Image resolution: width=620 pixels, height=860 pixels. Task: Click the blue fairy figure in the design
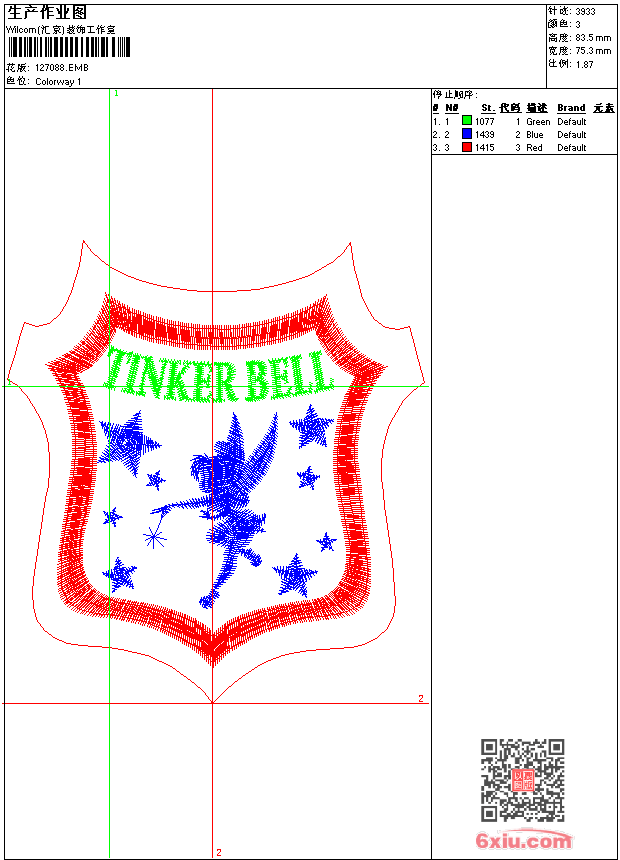point(228,510)
